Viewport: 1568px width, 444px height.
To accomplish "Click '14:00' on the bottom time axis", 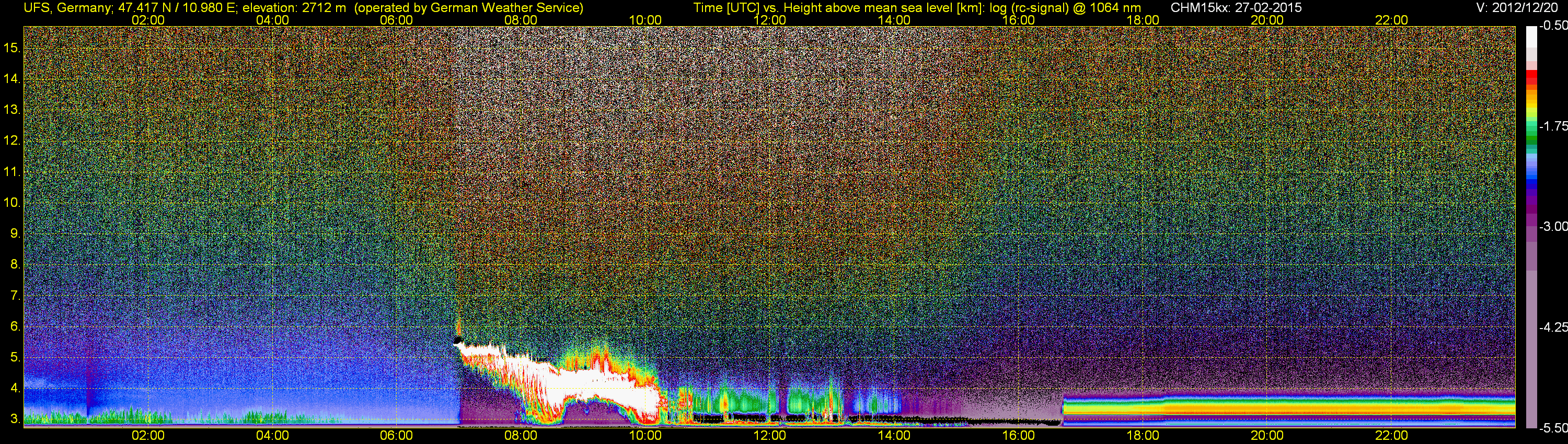I will (894, 436).
